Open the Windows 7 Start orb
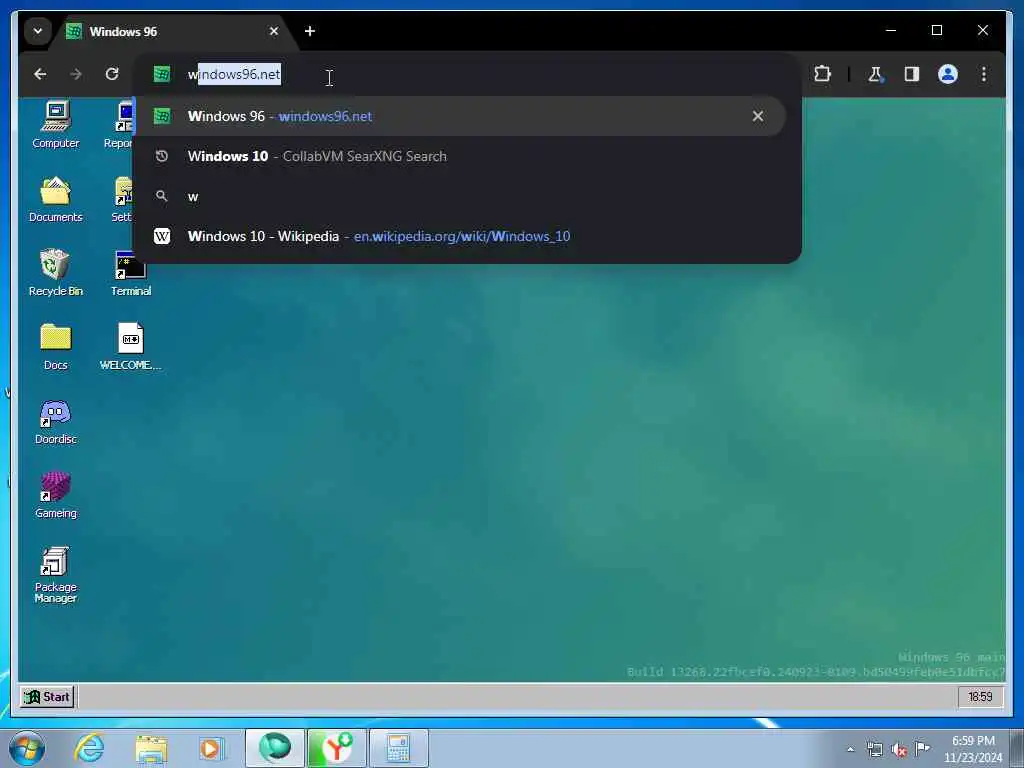1024x768 pixels. pos(27,748)
